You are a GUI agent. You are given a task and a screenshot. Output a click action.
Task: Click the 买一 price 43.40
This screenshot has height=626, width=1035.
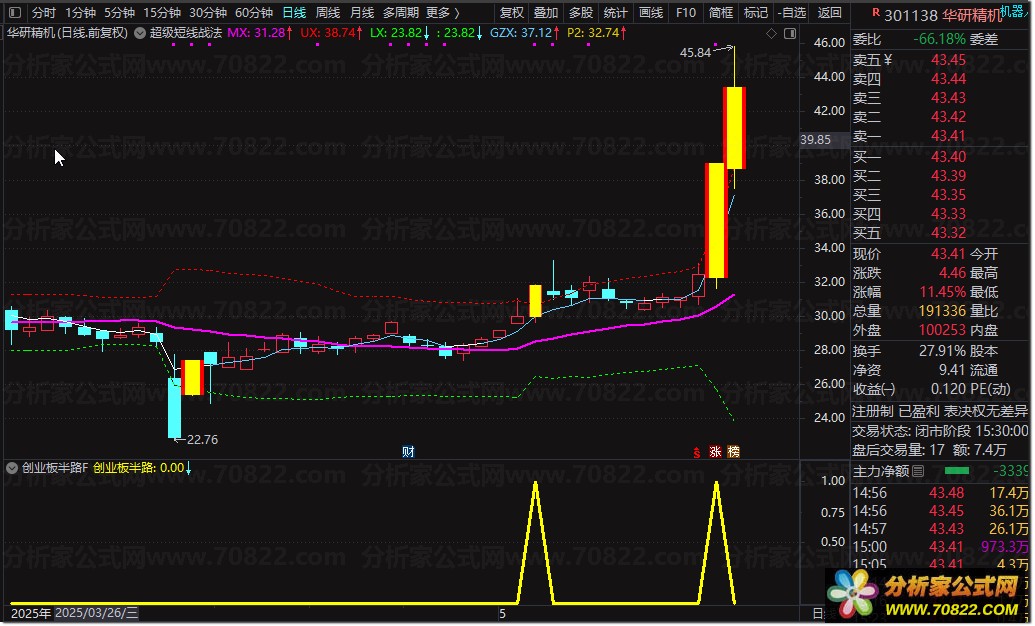[948, 156]
